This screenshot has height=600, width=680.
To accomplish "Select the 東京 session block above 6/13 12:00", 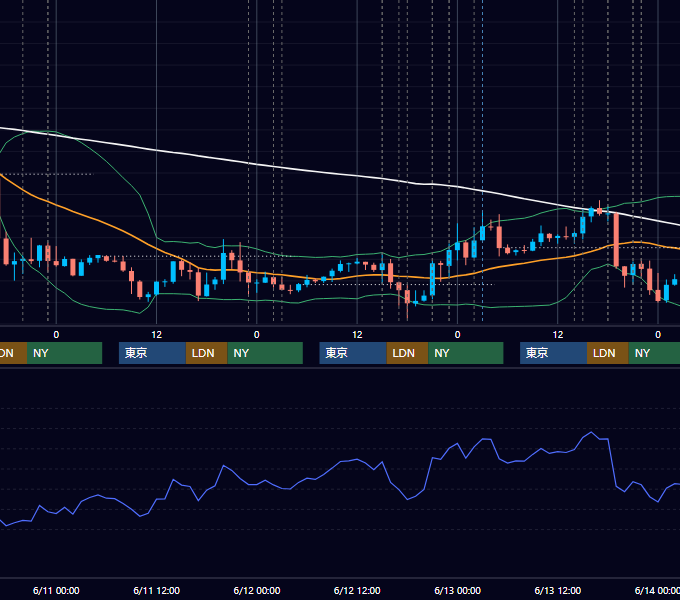I will point(553,353).
